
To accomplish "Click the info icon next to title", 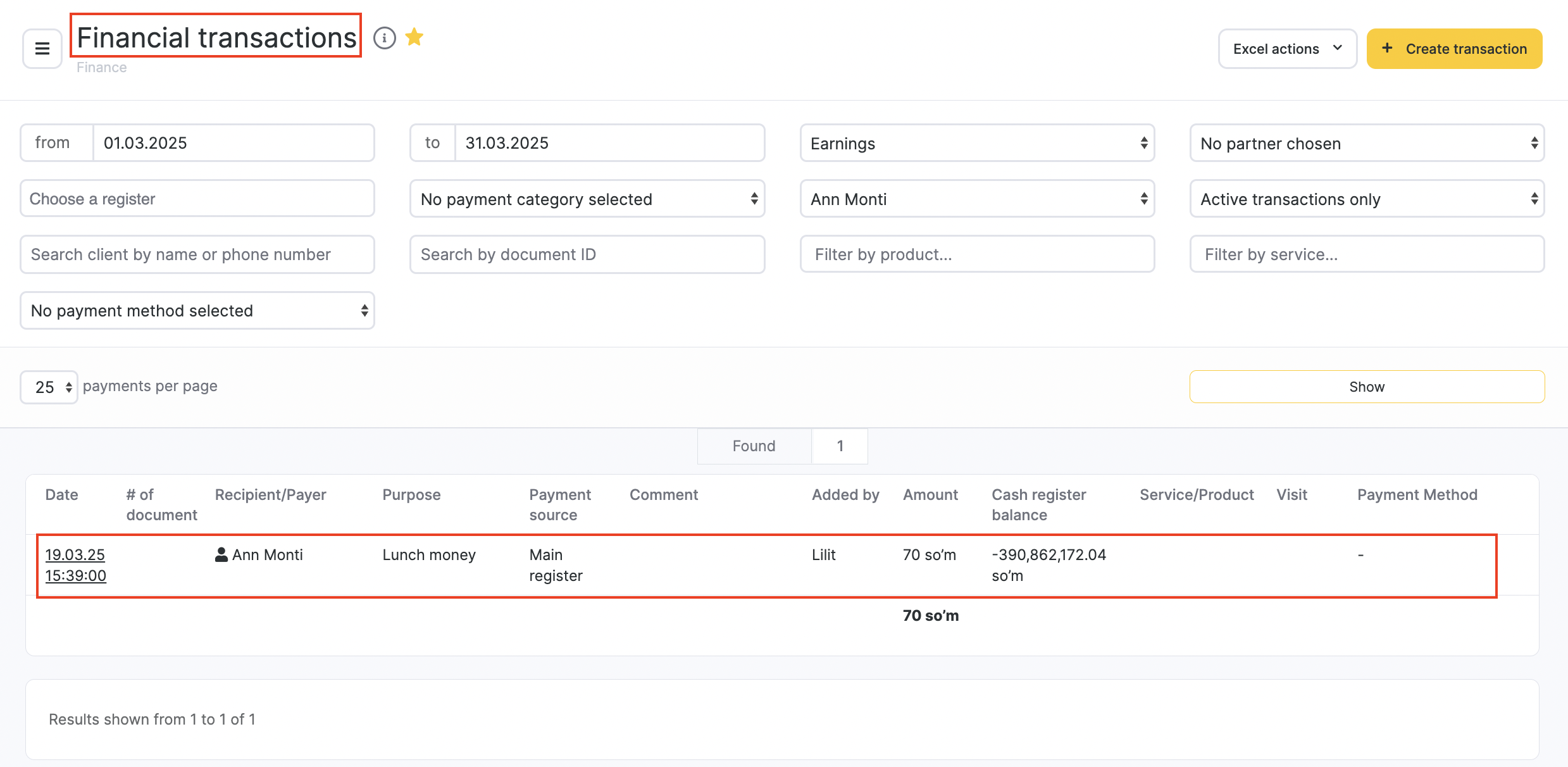I will (x=384, y=38).
